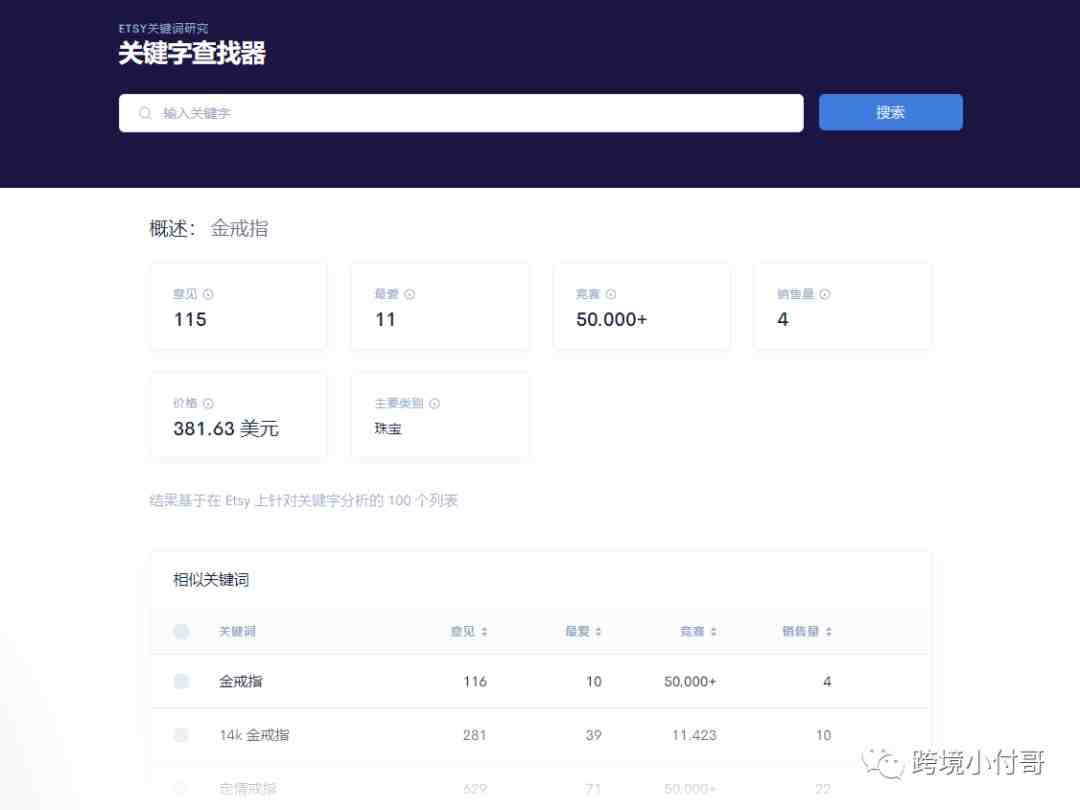Open info icon beside 常见 card label
1080x810 pixels.
[208, 294]
